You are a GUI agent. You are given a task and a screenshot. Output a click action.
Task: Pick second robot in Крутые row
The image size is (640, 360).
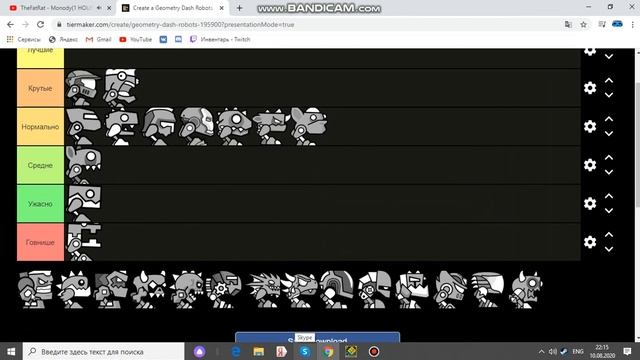[120, 88]
